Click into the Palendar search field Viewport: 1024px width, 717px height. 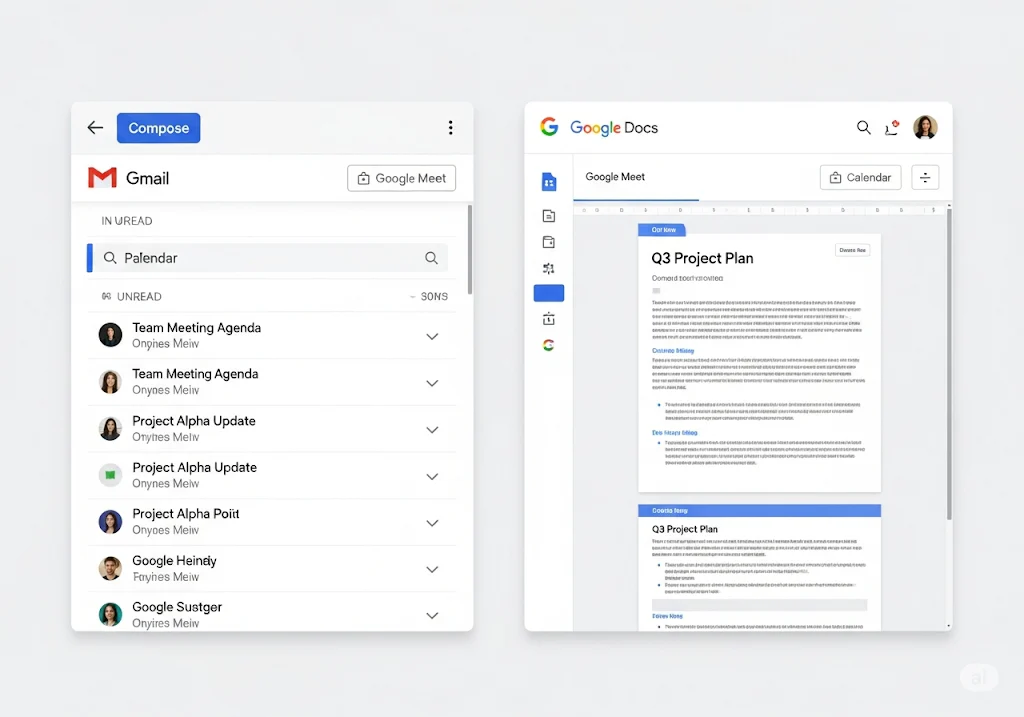268,258
